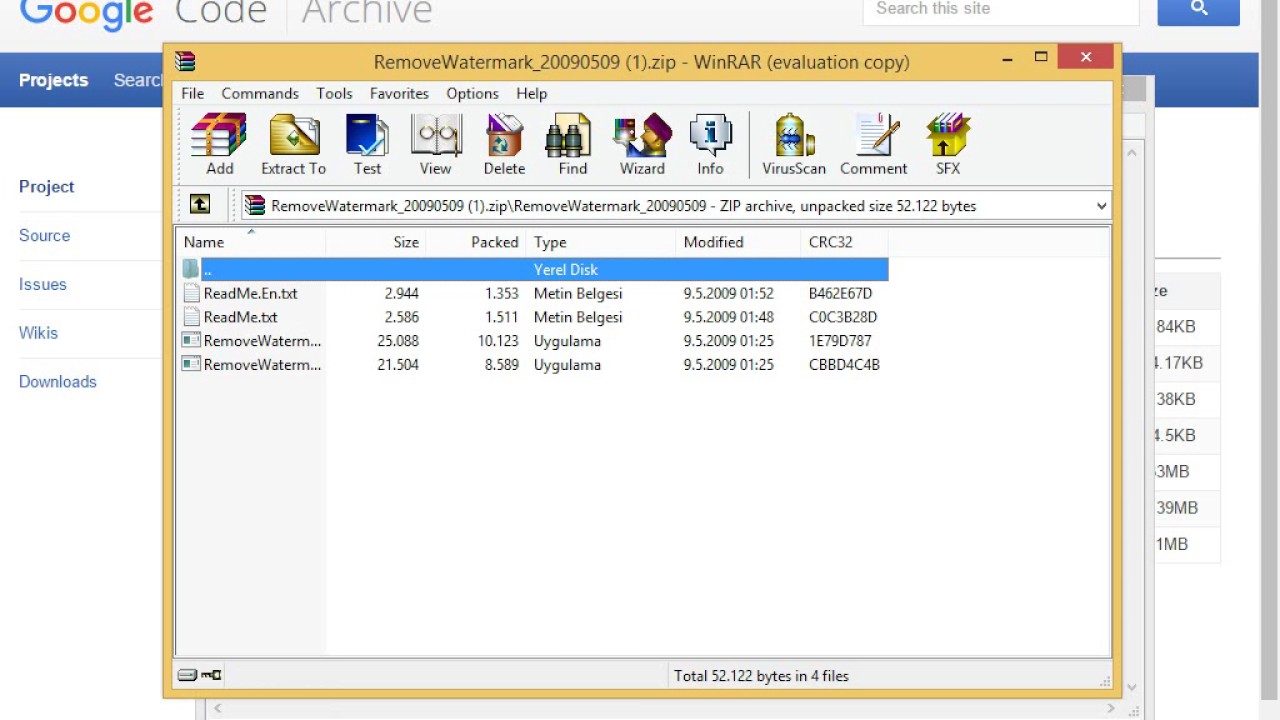Click the horizontal scrollbar left arrow
This screenshot has width=1280, height=720.
point(217,709)
